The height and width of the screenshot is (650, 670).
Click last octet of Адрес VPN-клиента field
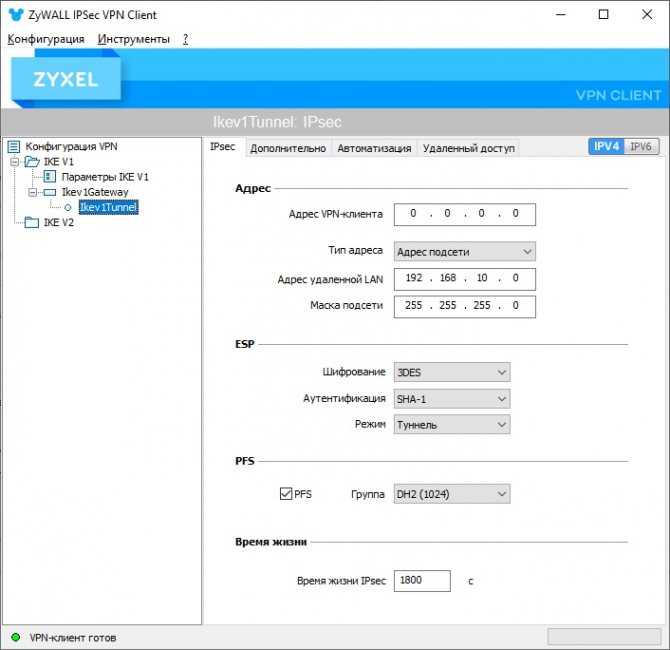click(516, 213)
